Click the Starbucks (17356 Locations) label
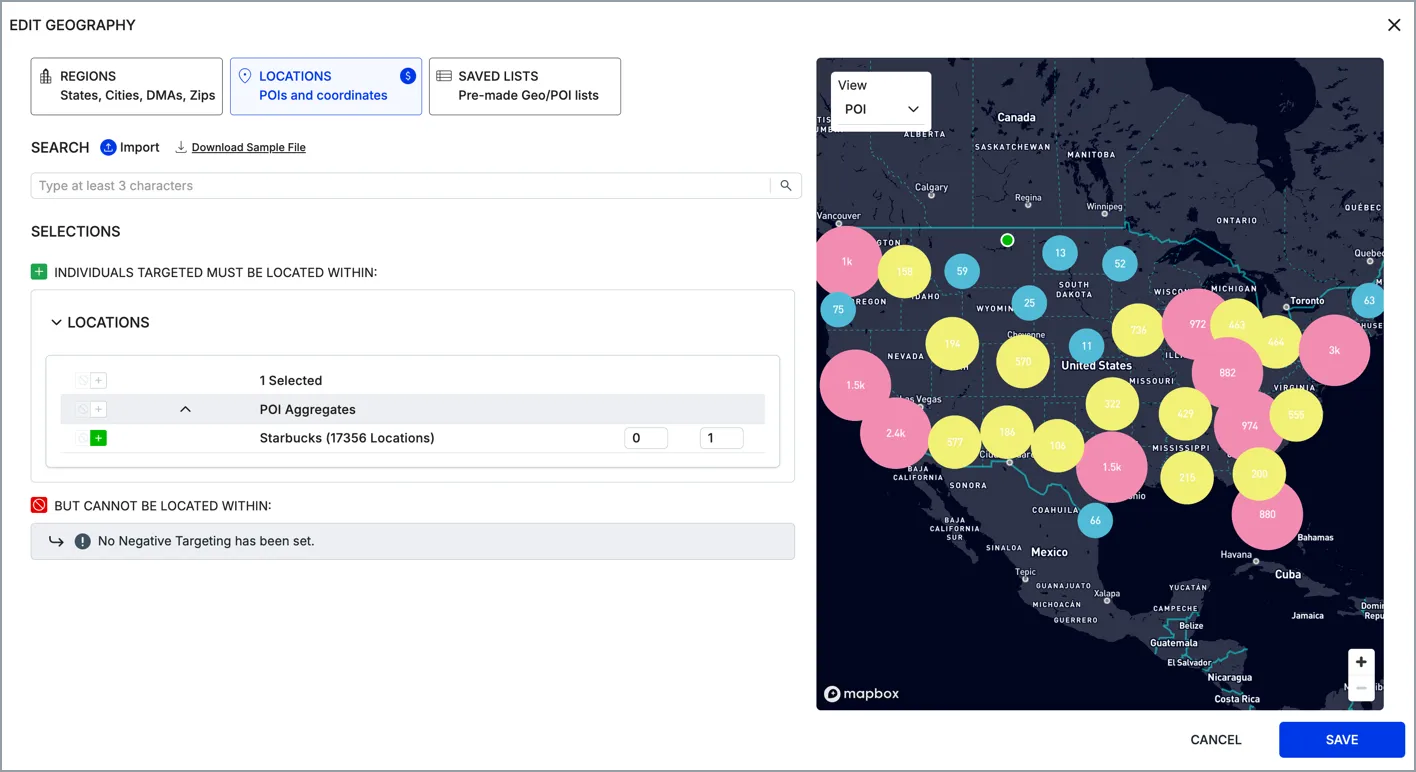 coord(347,438)
